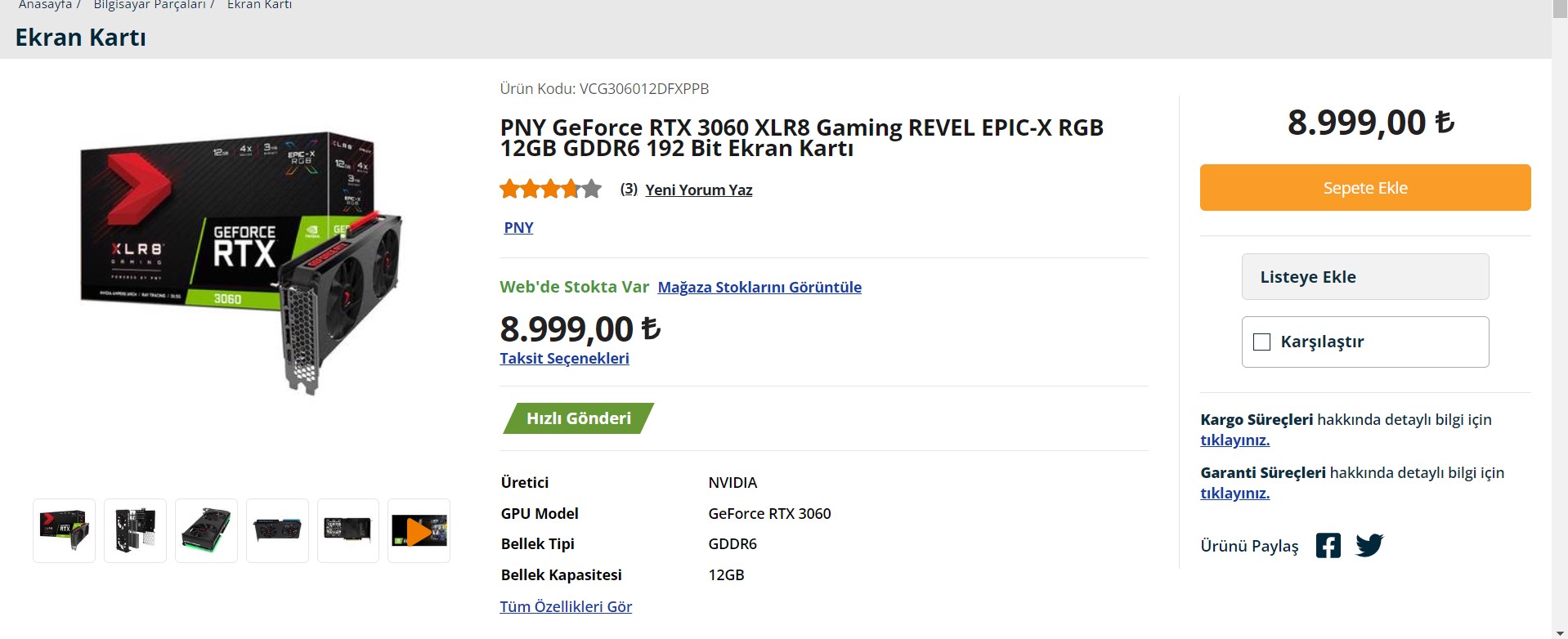Image resolution: width=1568 pixels, height=639 pixels.
Task: Open Mağaza Stoklarını Görüntüle link
Action: click(759, 287)
